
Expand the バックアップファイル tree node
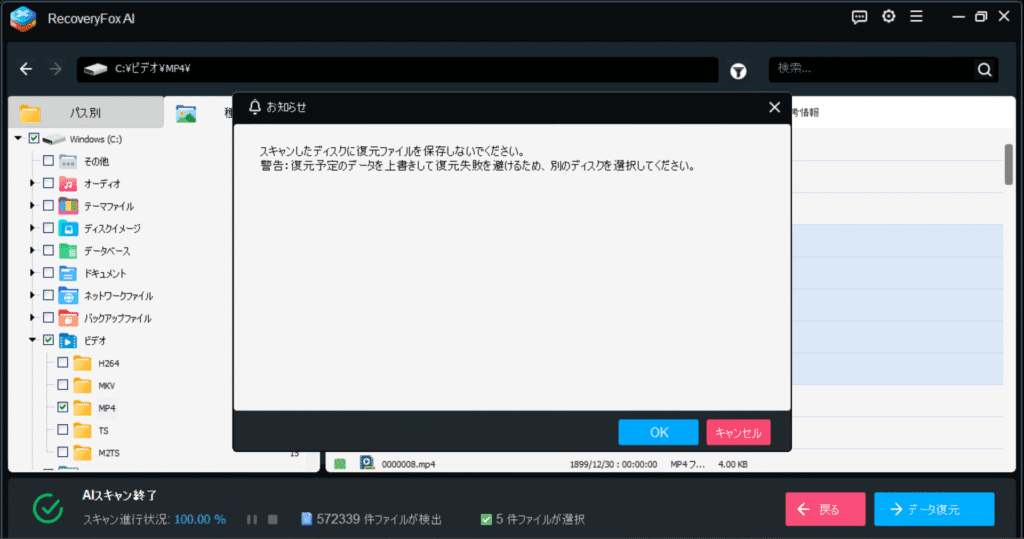coord(32,318)
